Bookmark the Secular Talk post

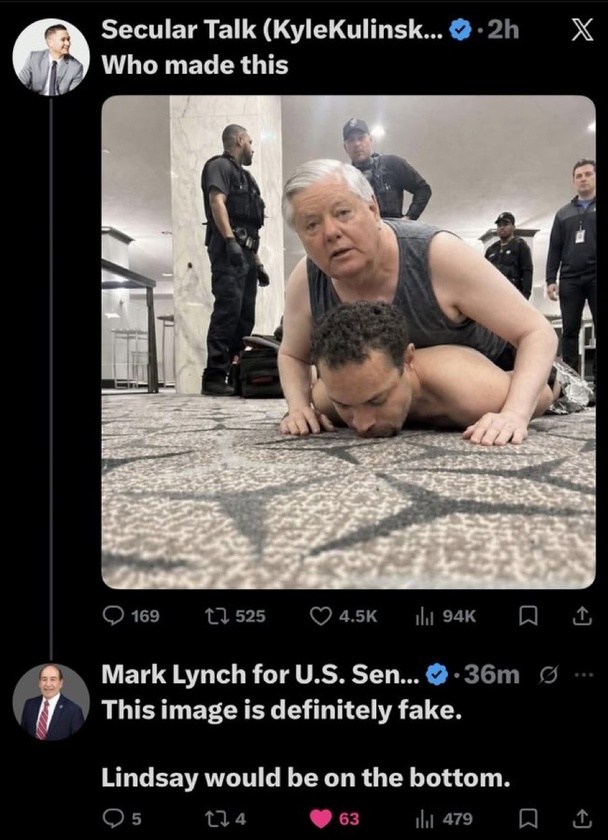pyautogui.click(x=528, y=616)
